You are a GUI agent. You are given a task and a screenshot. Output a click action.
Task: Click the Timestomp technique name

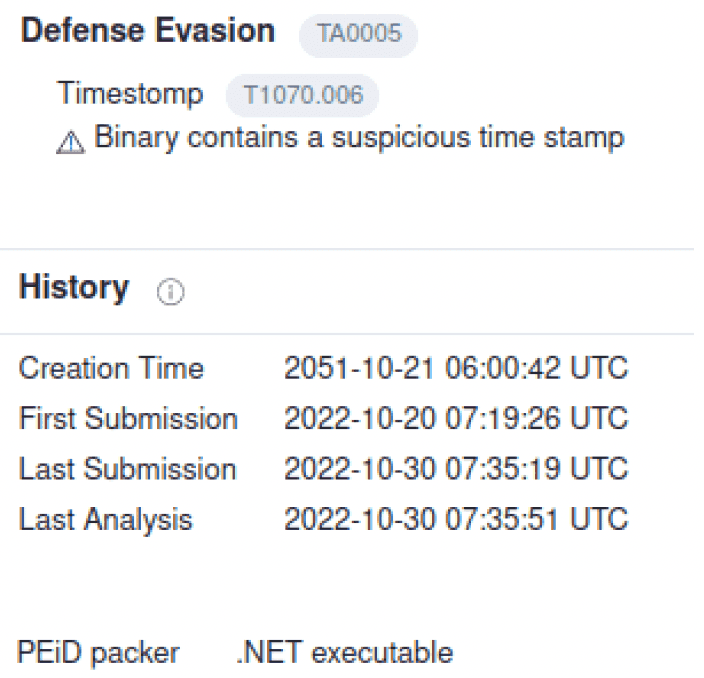click(131, 95)
